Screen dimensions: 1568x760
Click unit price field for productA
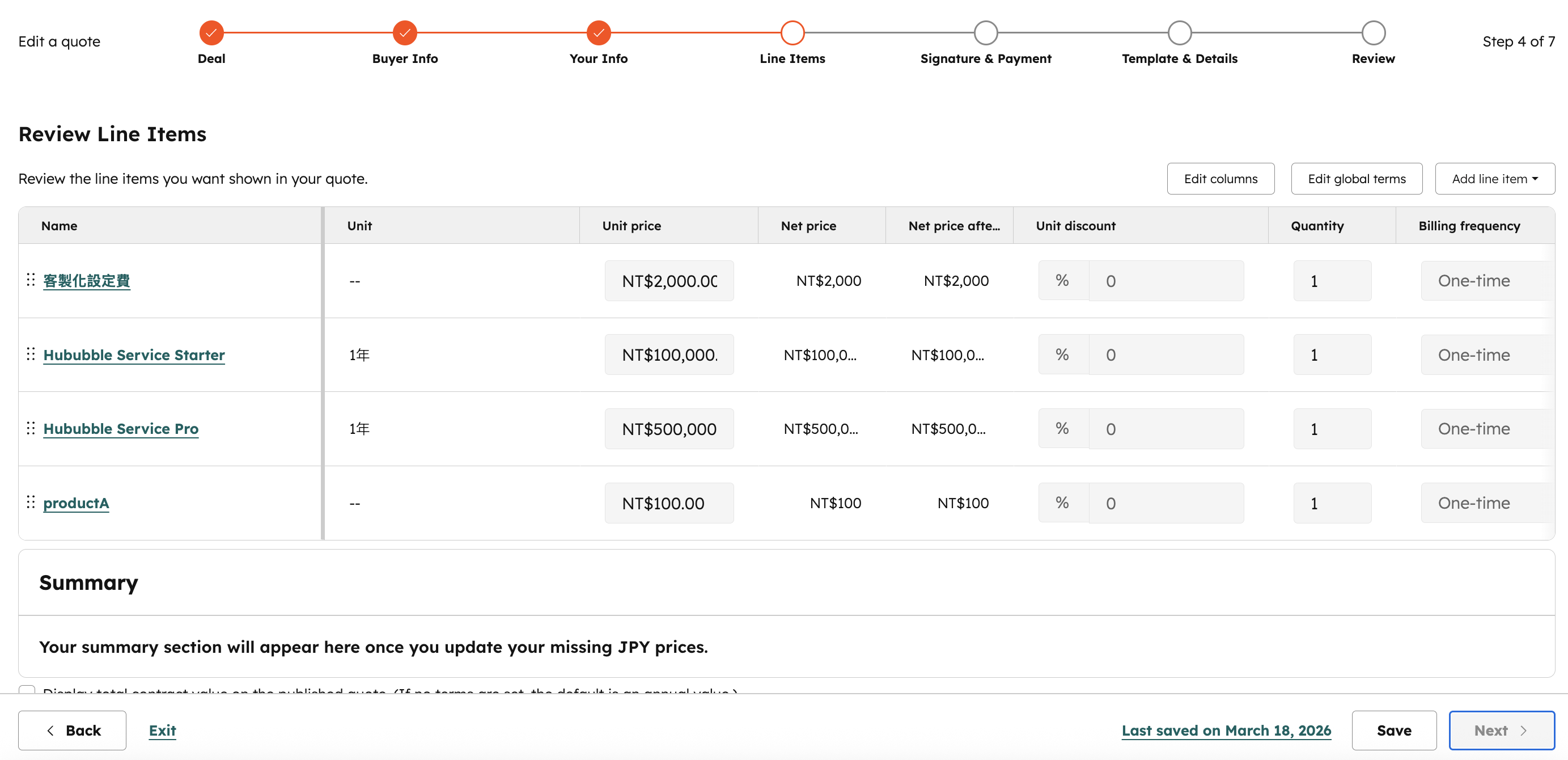point(669,503)
